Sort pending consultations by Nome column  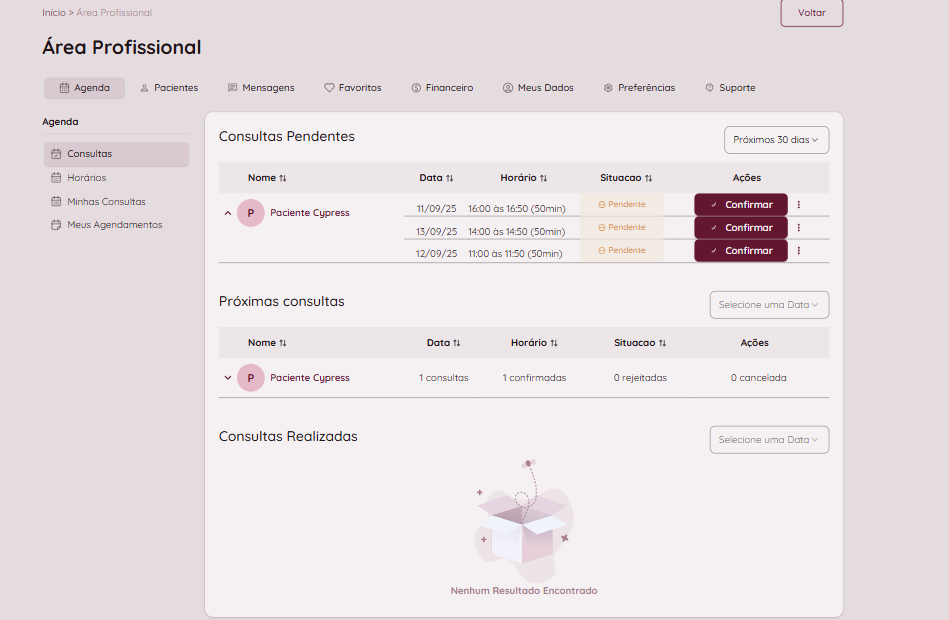pos(267,178)
